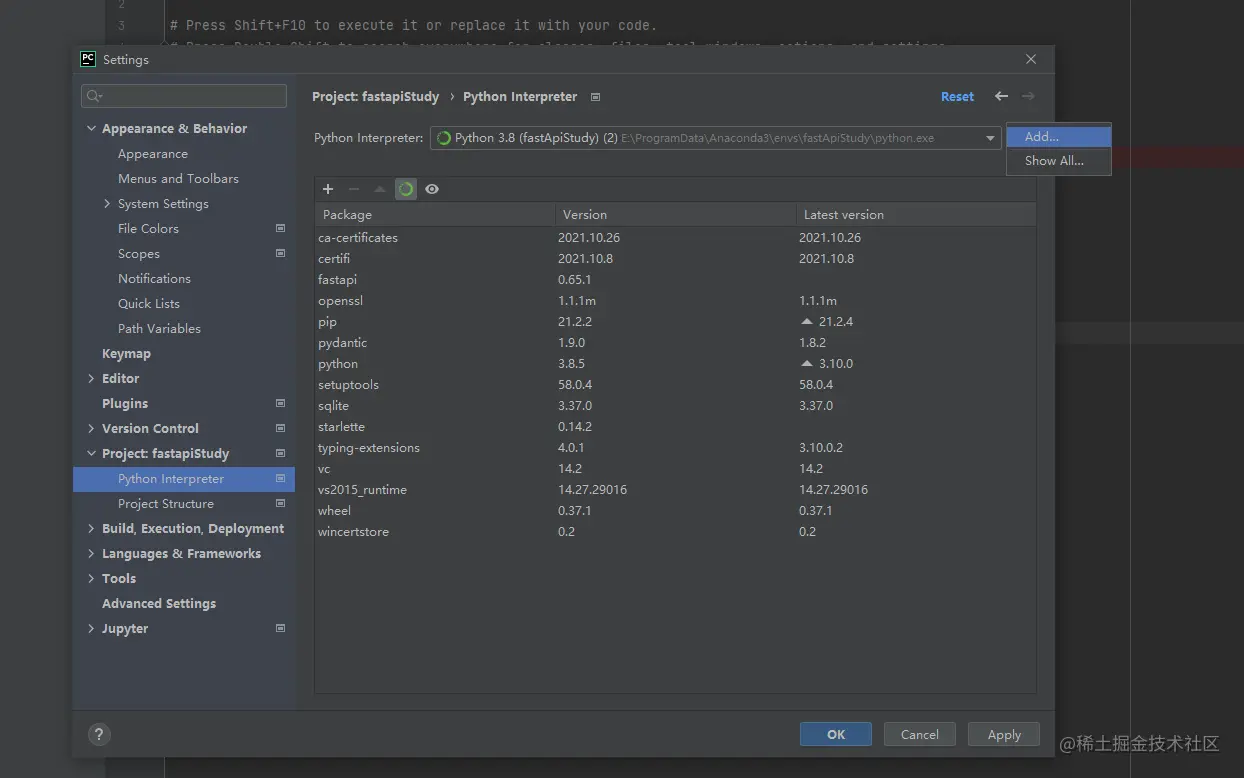The width and height of the screenshot is (1244, 778).
Task: Click the settings search input field
Action: tap(184, 96)
